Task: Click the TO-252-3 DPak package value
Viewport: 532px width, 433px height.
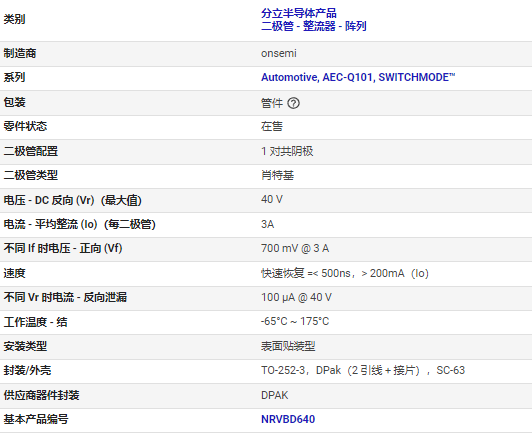Action: coord(363,371)
